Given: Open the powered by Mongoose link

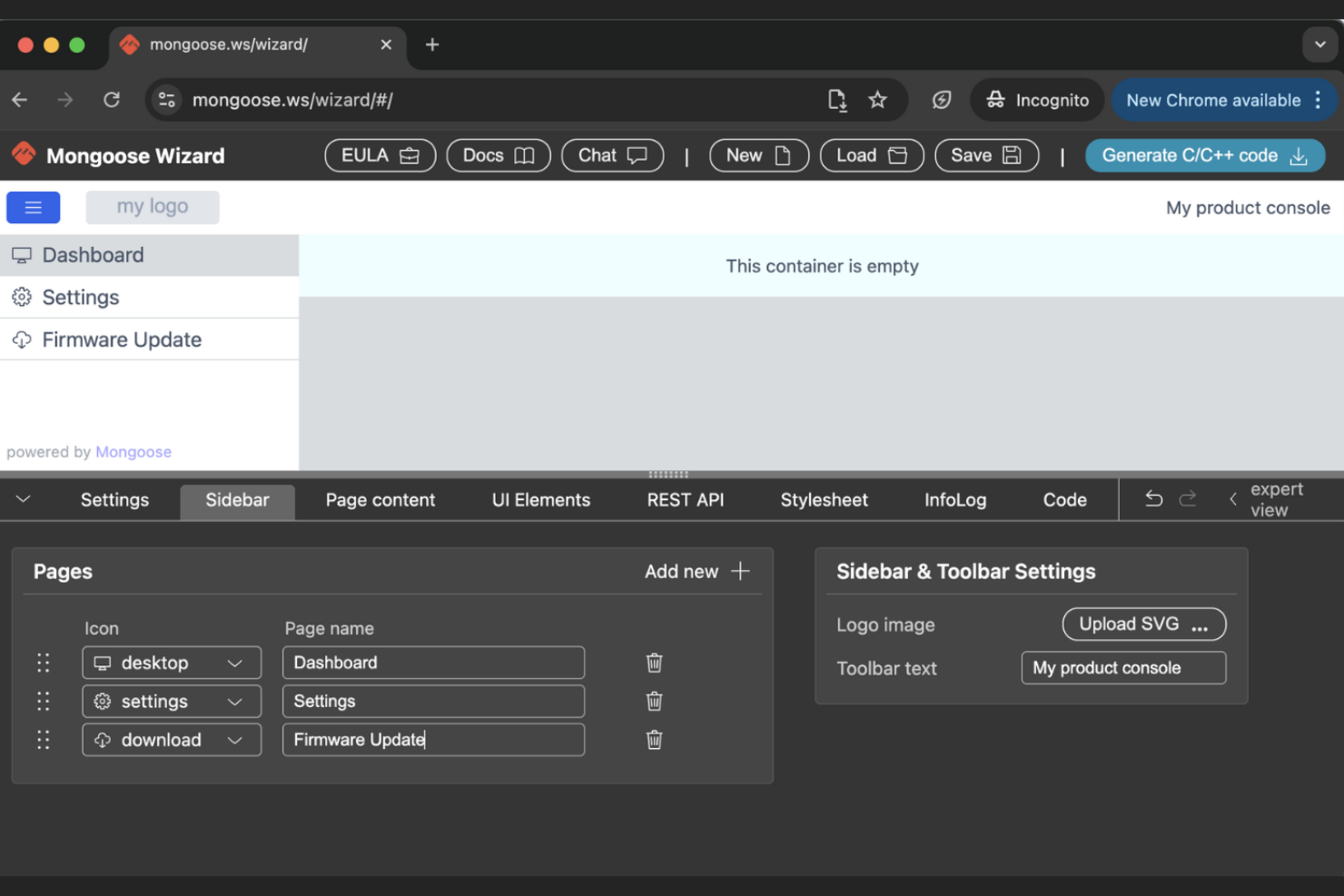Looking at the screenshot, I should click(x=133, y=451).
